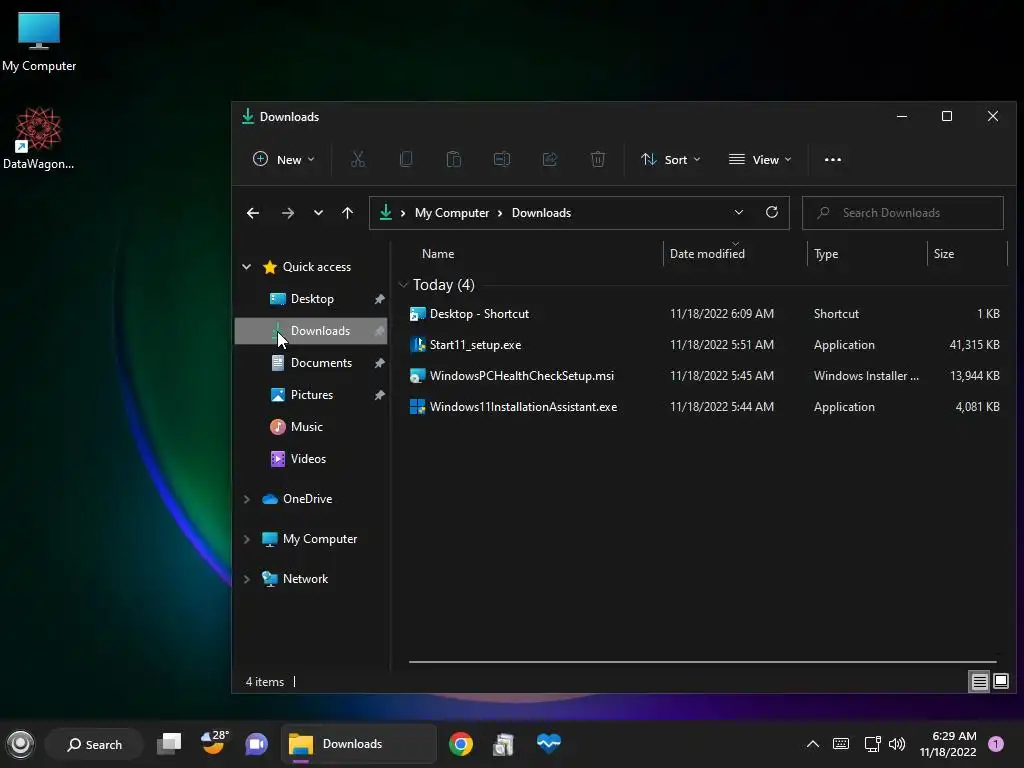
Task: Select Desktop in Quick access
Action: [x=311, y=299]
